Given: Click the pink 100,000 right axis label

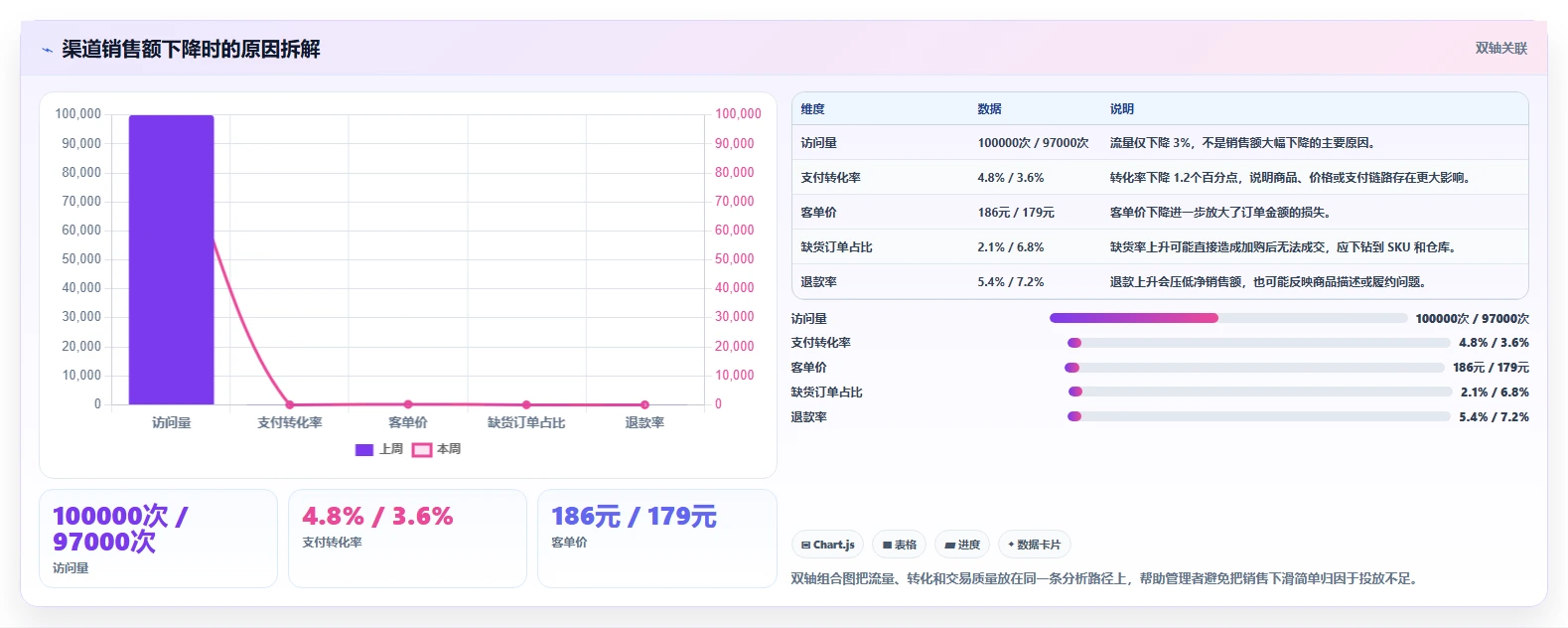Looking at the screenshot, I should click(738, 114).
